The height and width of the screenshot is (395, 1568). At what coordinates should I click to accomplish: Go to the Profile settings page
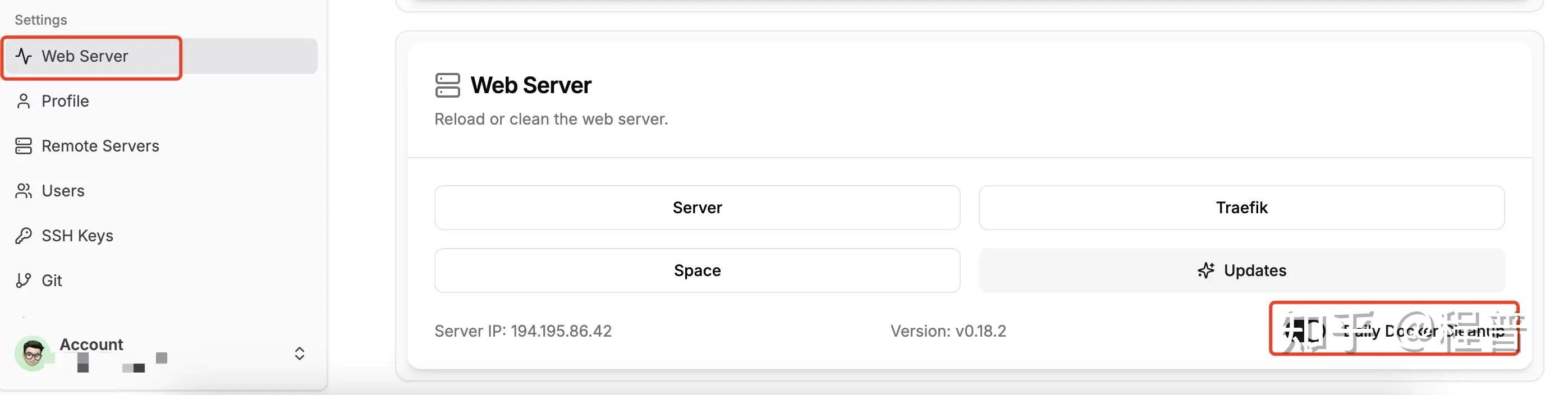click(65, 101)
